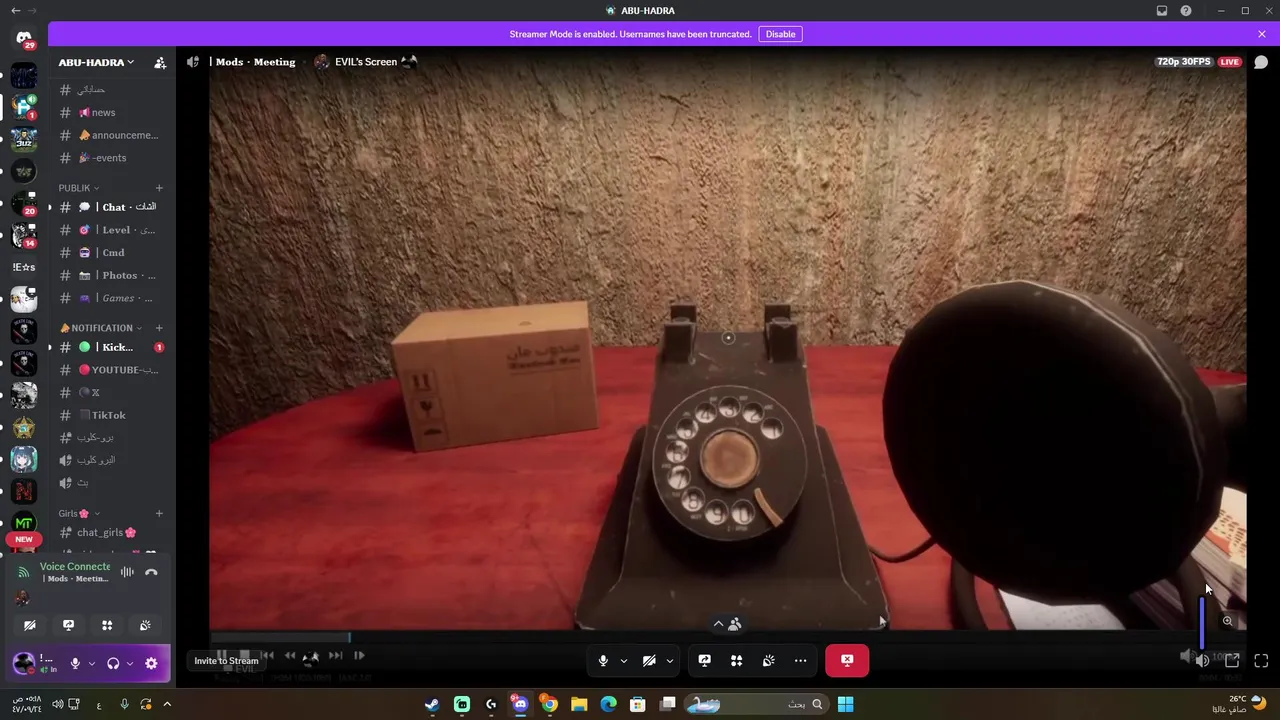
Task: Toggle camera in the stream control bar
Action: pyautogui.click(x=649, y=661)
